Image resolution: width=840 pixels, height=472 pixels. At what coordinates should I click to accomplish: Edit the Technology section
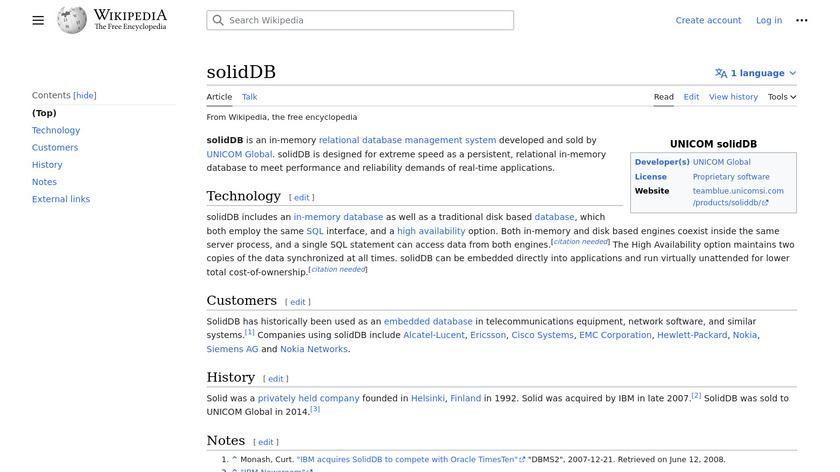point(302,198)
